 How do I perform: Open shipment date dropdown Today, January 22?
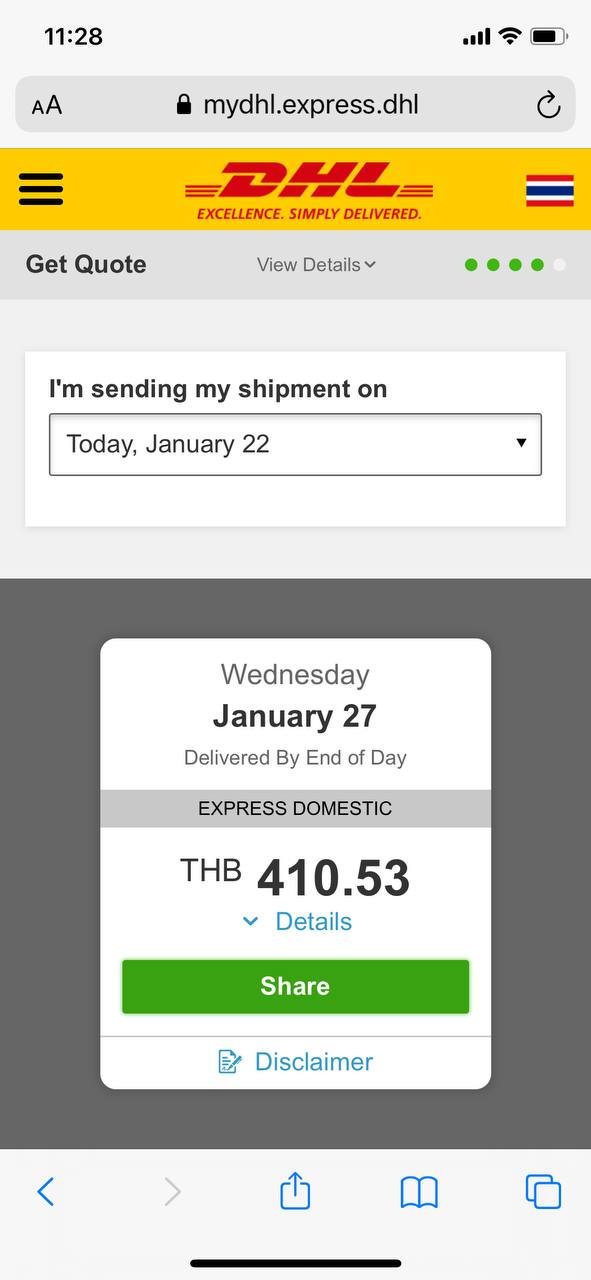coord(295,444)
